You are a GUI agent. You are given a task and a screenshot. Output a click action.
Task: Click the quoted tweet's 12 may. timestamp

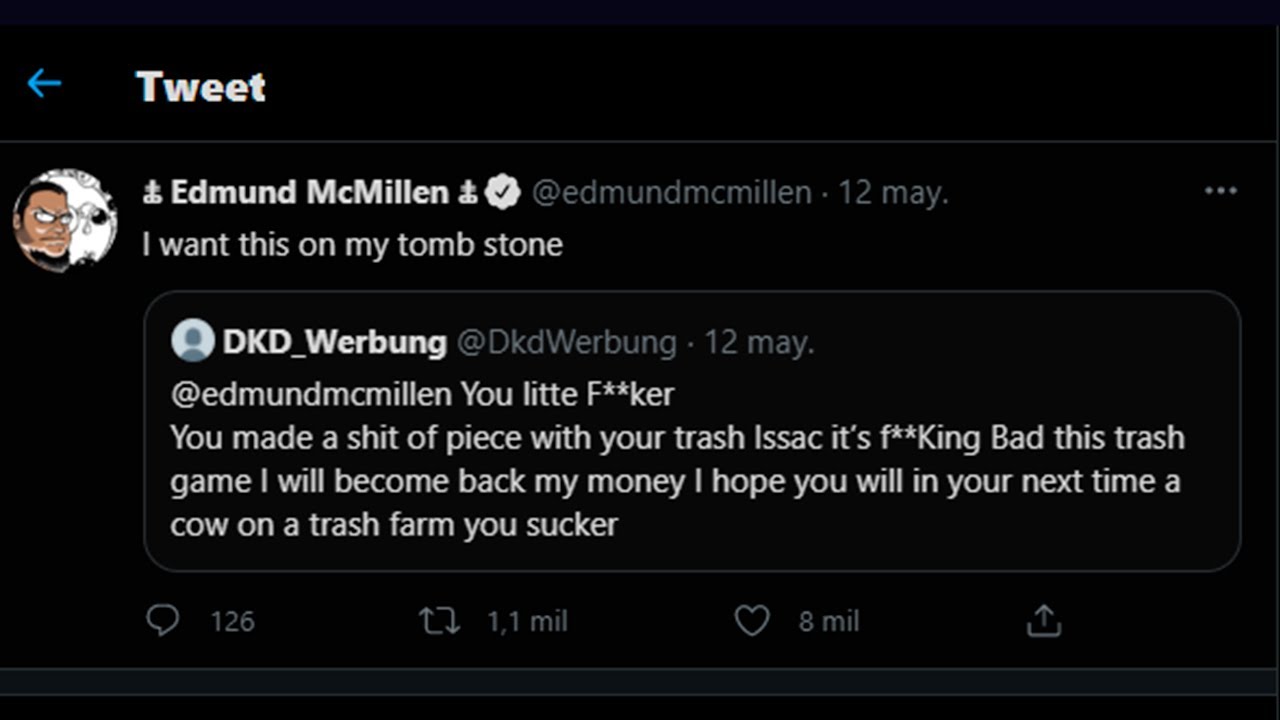(760, 342)
